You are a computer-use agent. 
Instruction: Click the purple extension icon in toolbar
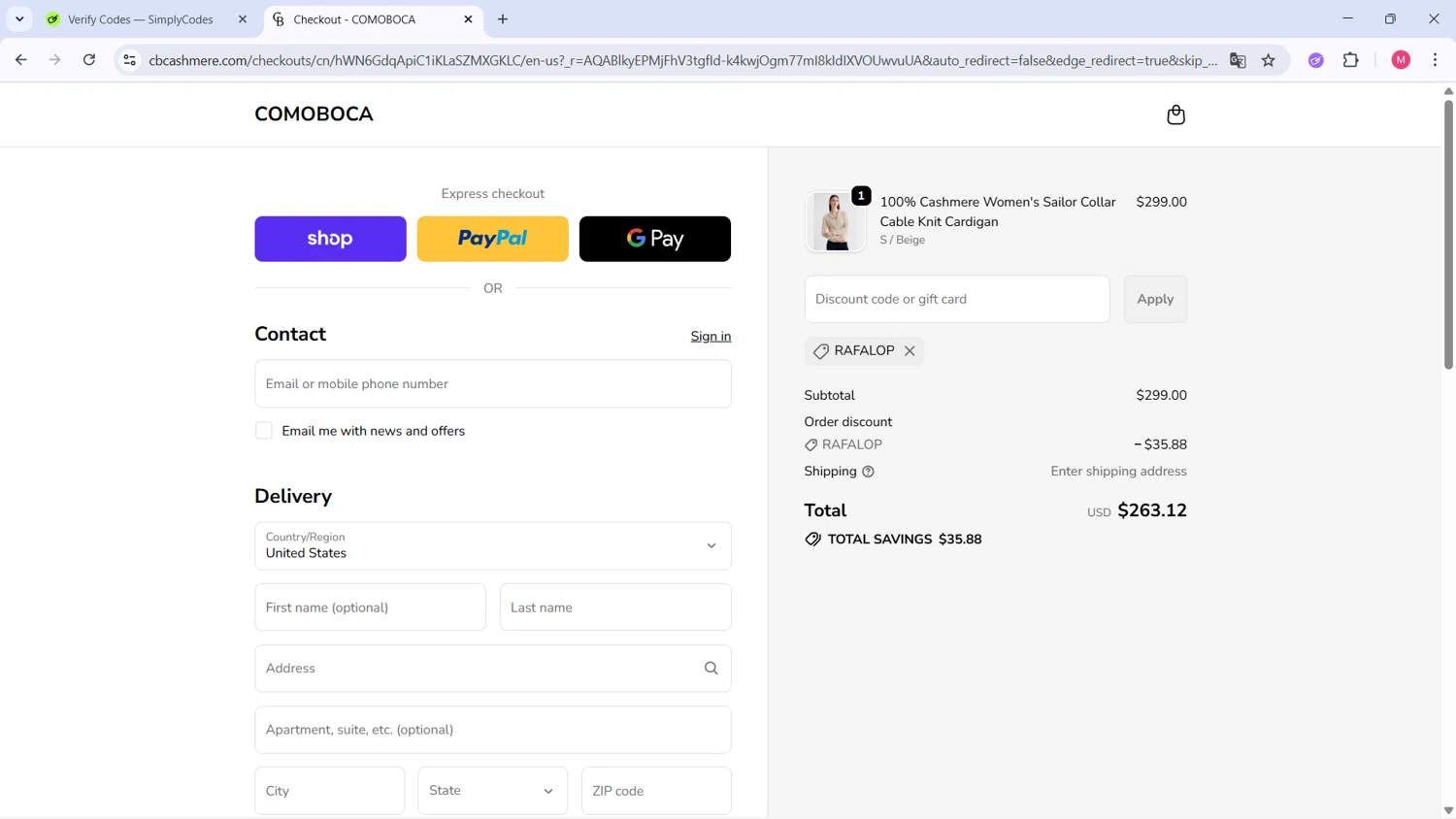click(1316, 60)
